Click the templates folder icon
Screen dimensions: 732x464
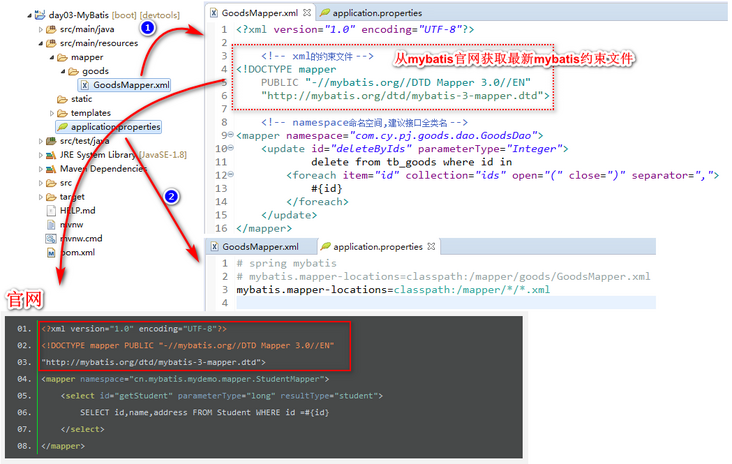click(x=62, y=113)
